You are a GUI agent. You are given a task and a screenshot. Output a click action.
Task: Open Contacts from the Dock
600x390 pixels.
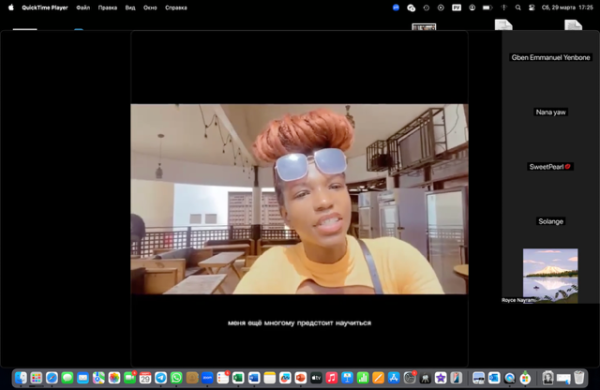192,378
